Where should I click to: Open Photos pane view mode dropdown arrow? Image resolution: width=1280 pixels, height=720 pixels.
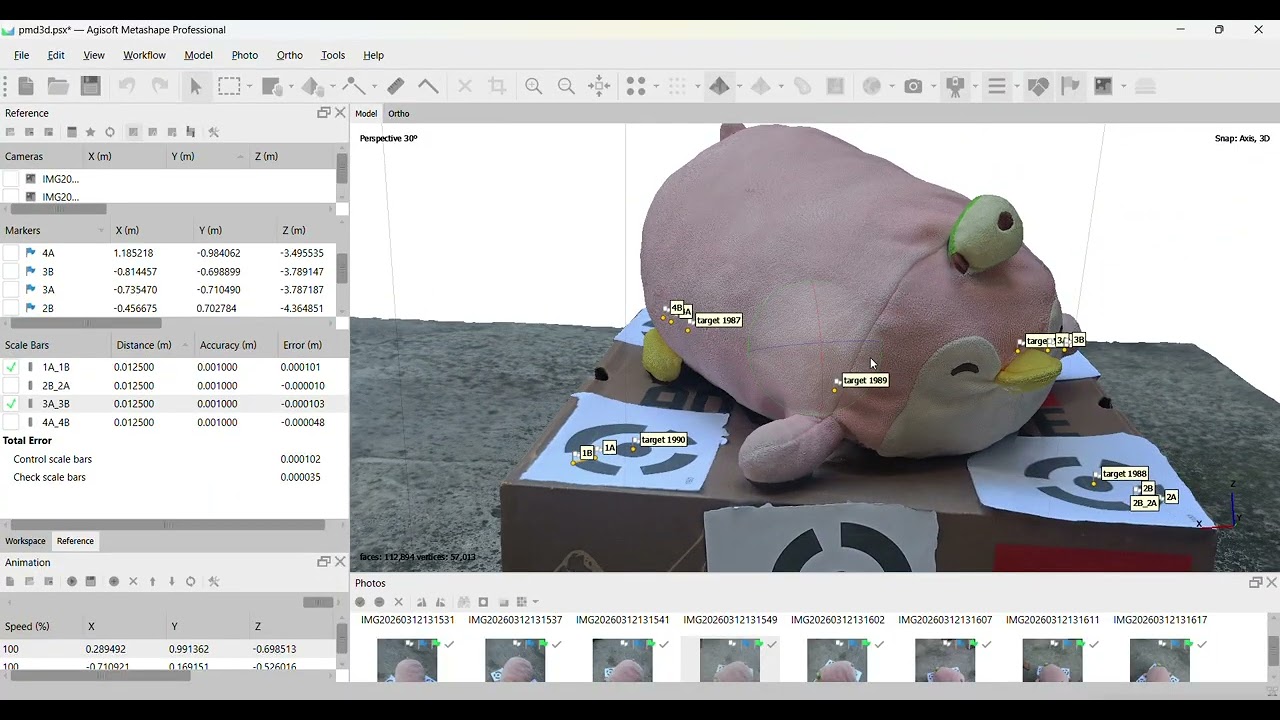click(536, 602)
